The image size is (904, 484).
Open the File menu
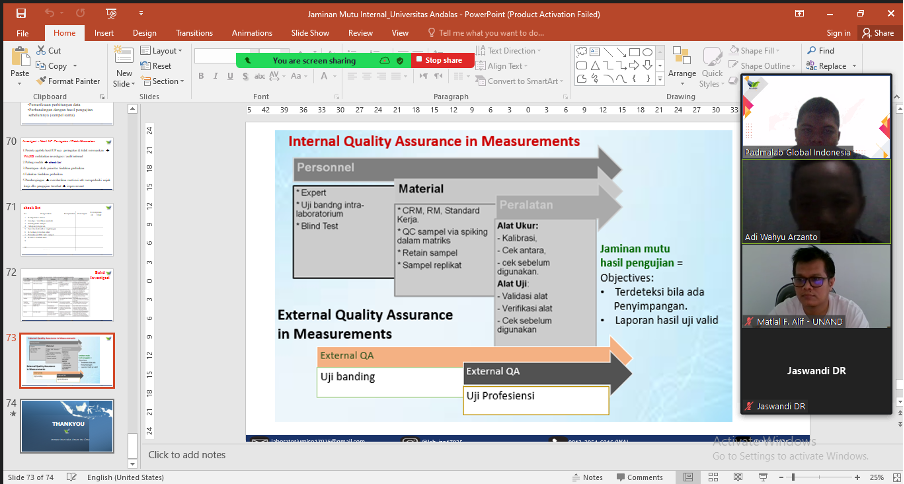tap(22, 33)
